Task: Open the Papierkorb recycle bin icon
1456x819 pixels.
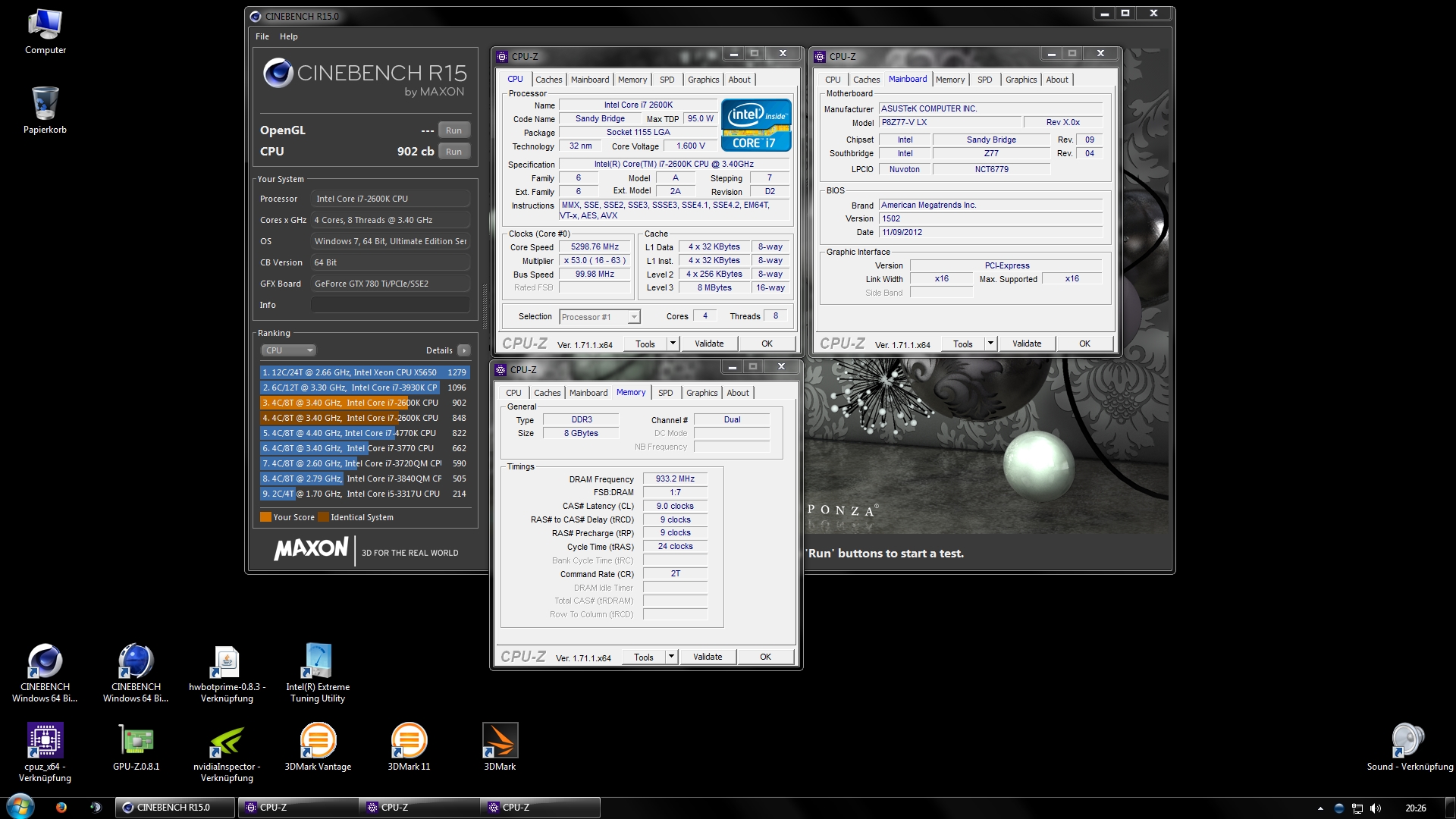Action: click(x=45, y=110)
